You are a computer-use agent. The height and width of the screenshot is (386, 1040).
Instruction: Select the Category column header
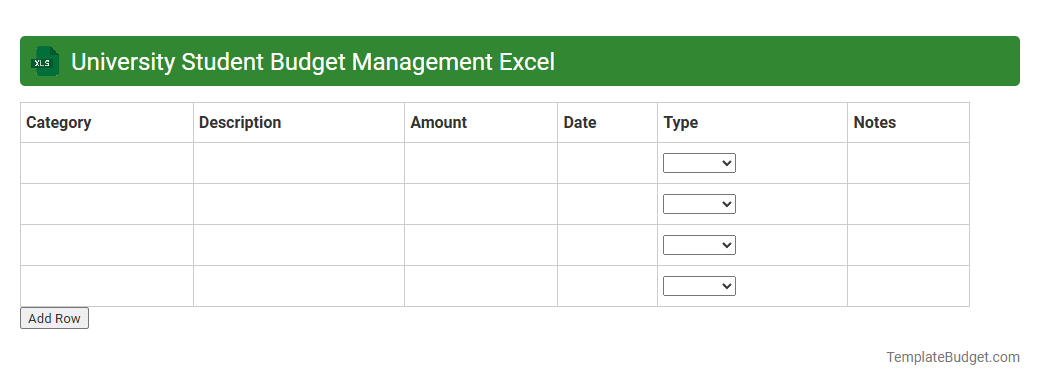107,123
